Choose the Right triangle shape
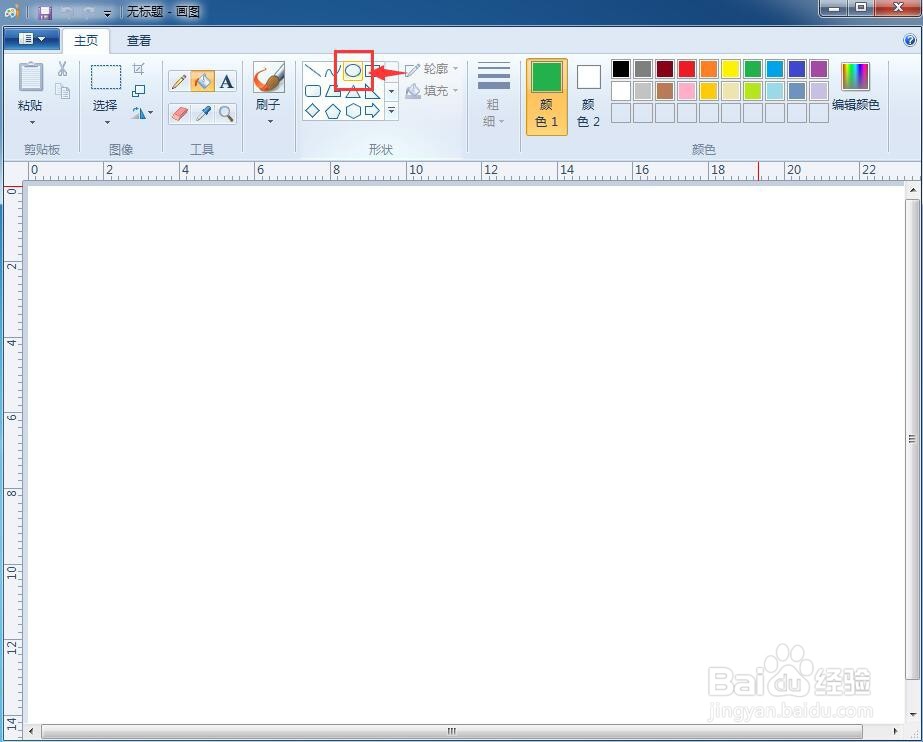Screen dimensions: 923x742 pos(372,91)
